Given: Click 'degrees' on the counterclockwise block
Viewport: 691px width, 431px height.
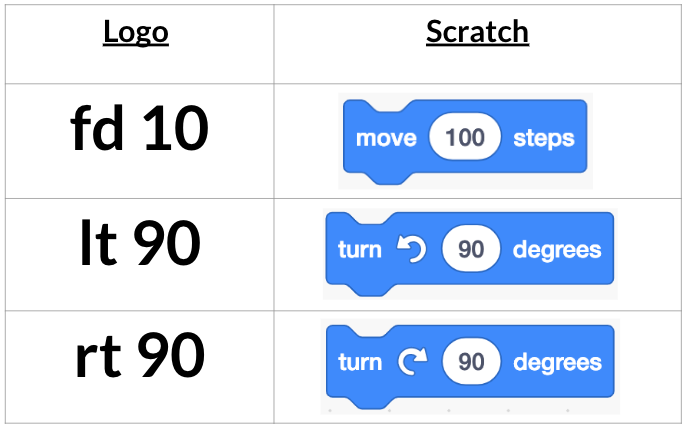Looking at the screenshot, I should (x=557, y=251).
